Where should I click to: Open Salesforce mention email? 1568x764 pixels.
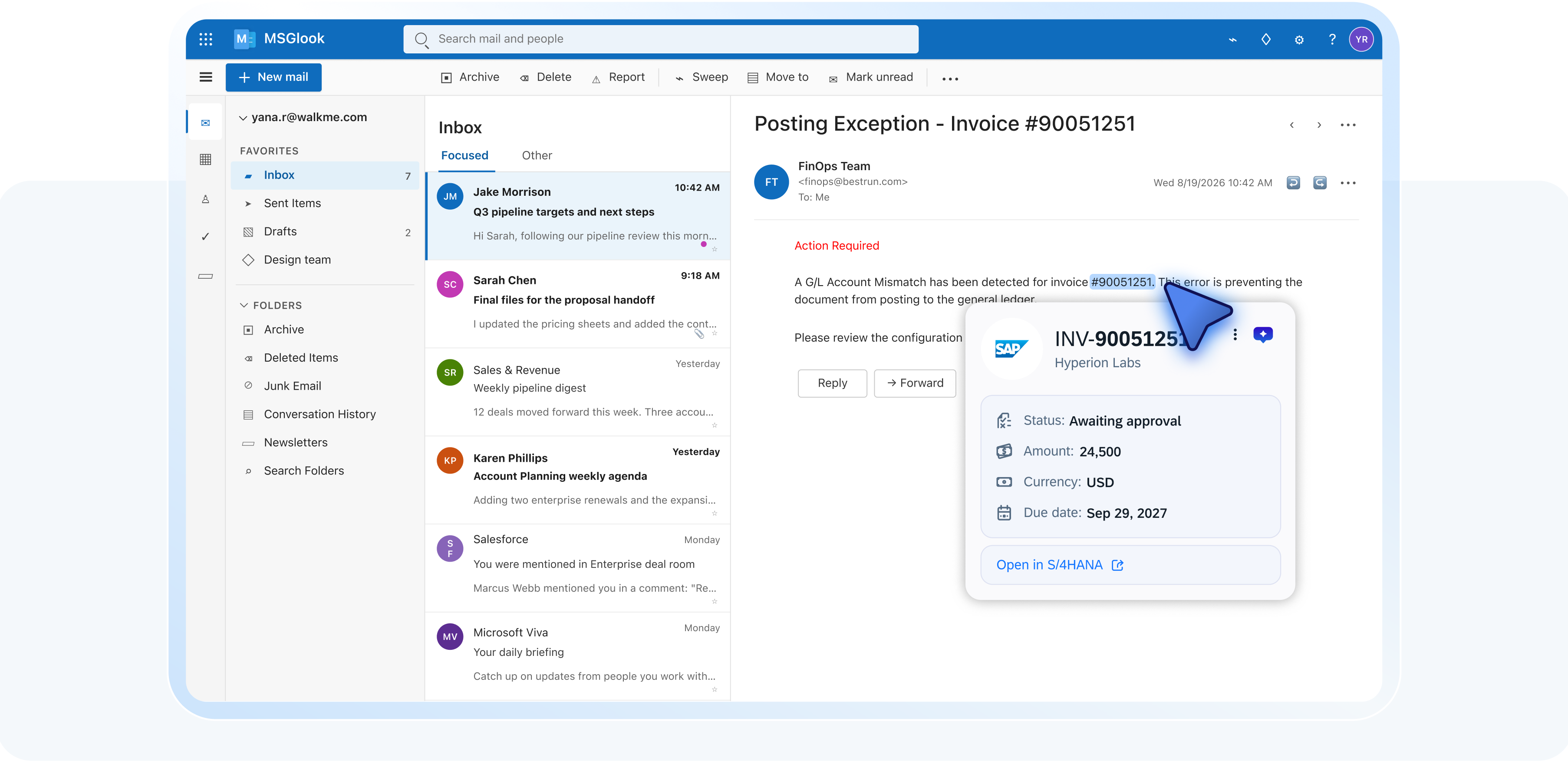coord(578,568)
